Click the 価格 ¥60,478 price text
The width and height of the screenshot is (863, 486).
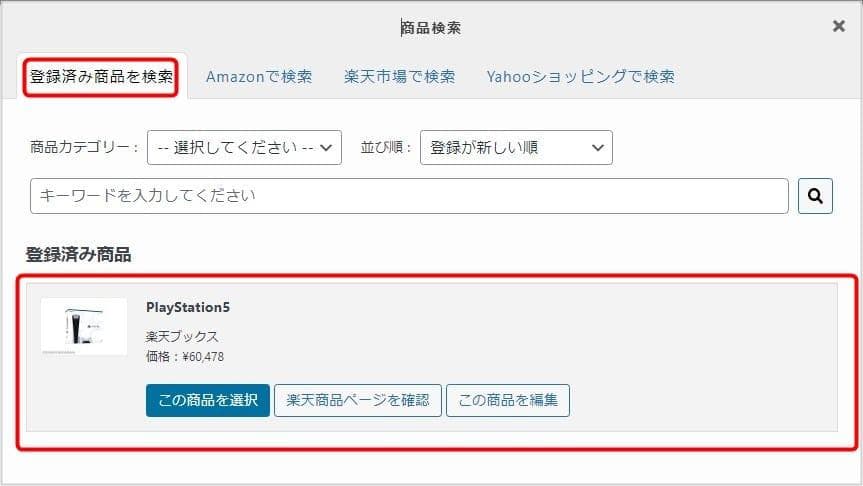pos(185,357)
